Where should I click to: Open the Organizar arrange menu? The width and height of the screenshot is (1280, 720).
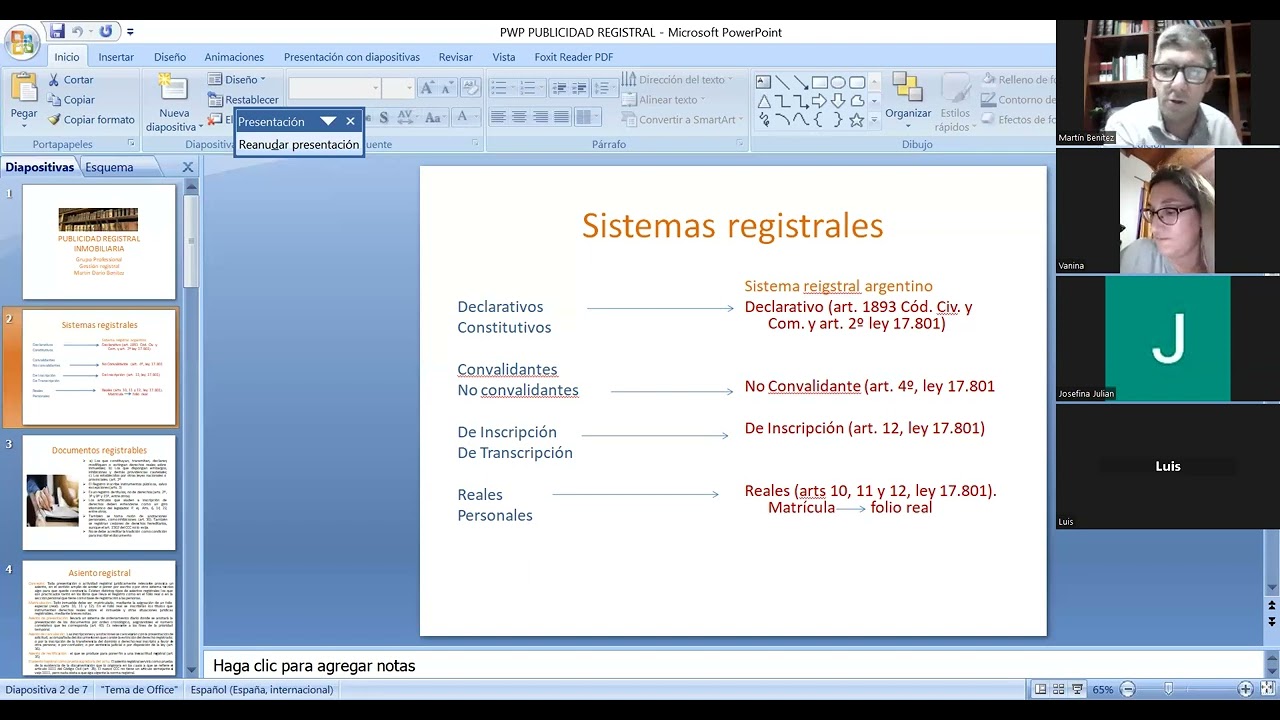(908, 101)
